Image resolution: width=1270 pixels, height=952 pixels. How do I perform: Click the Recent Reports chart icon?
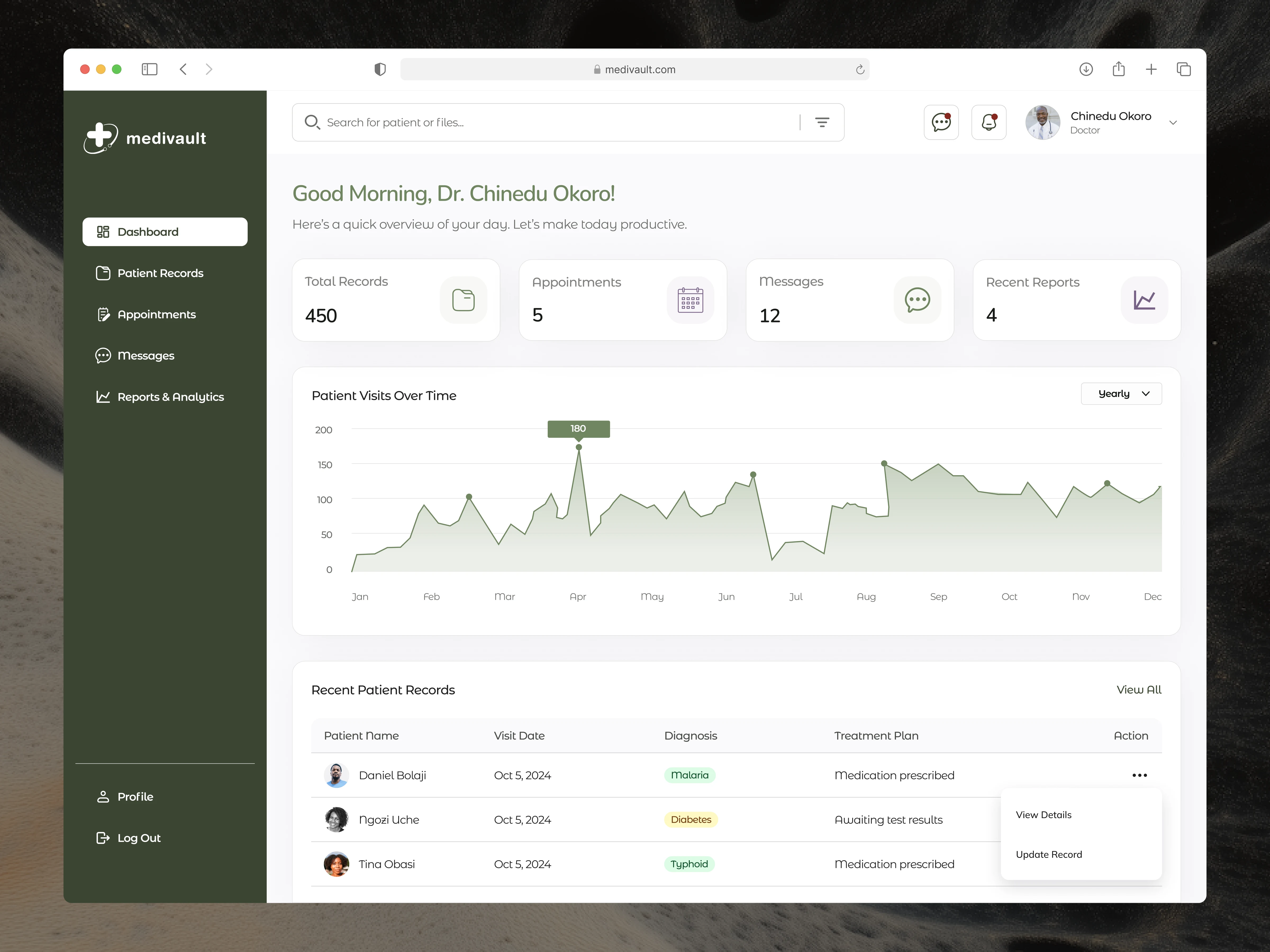[x=1144, y=300]
